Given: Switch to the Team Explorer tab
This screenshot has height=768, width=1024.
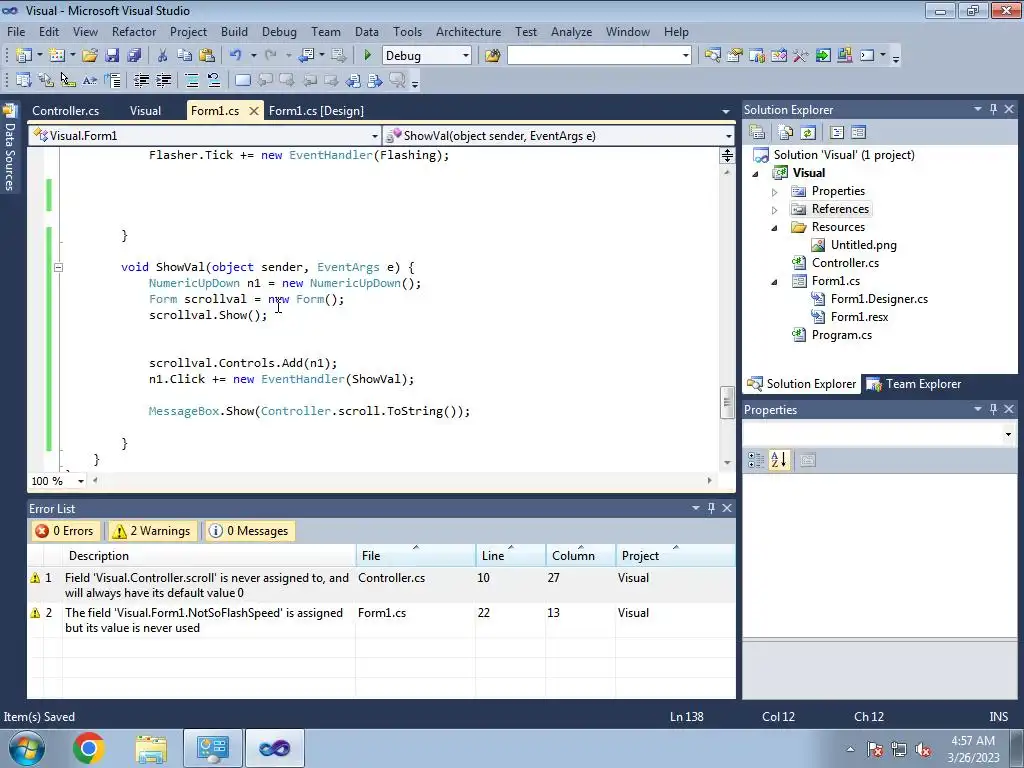Looking at the screenshot, I should tap(914, 384).
